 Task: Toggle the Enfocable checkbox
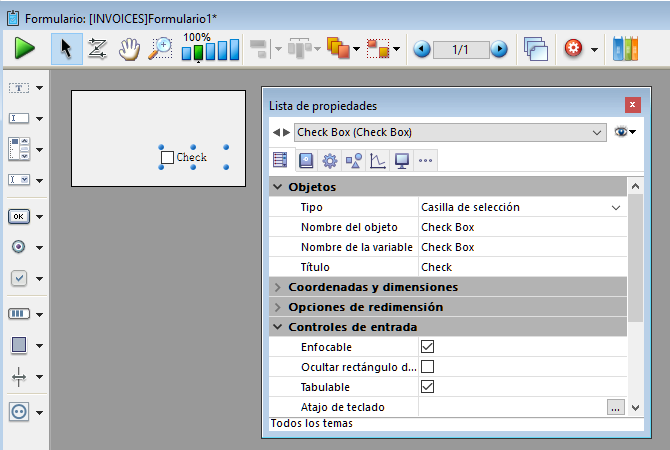pyautogui.click(x=427, y=346)
